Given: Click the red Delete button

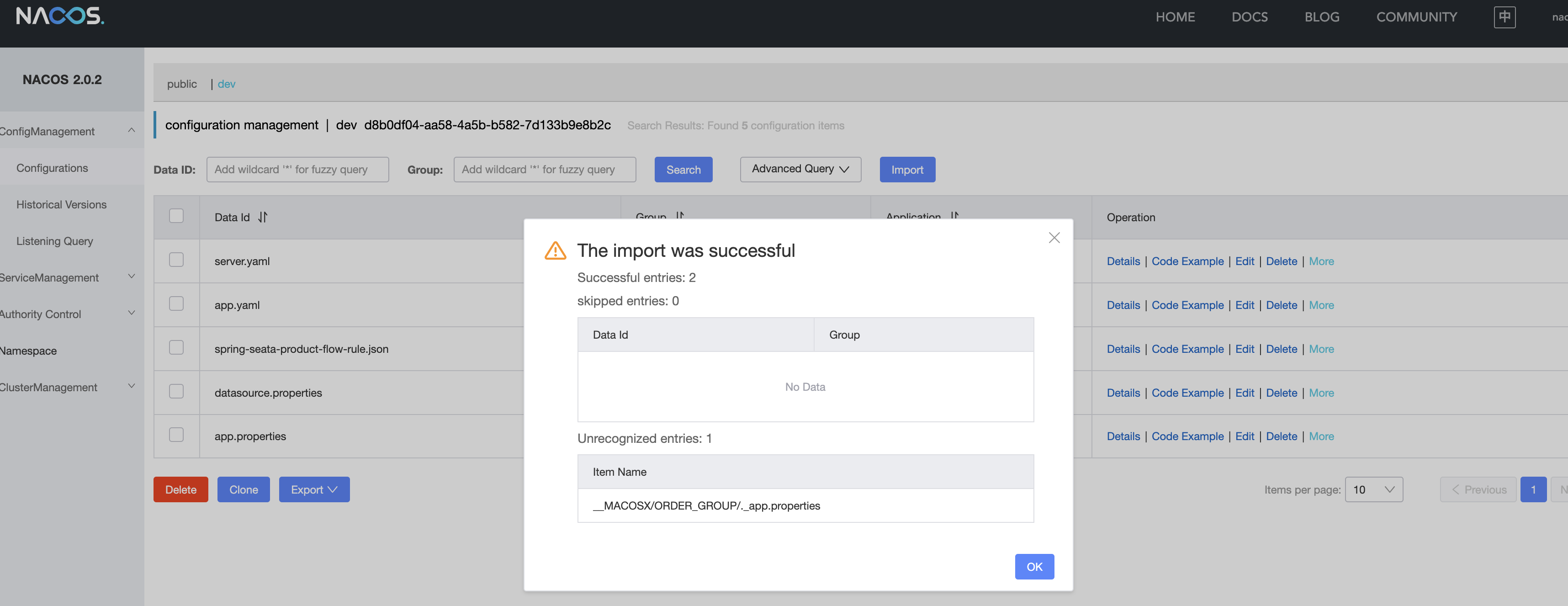Looking at the screenshot, I should coord(181,489).
